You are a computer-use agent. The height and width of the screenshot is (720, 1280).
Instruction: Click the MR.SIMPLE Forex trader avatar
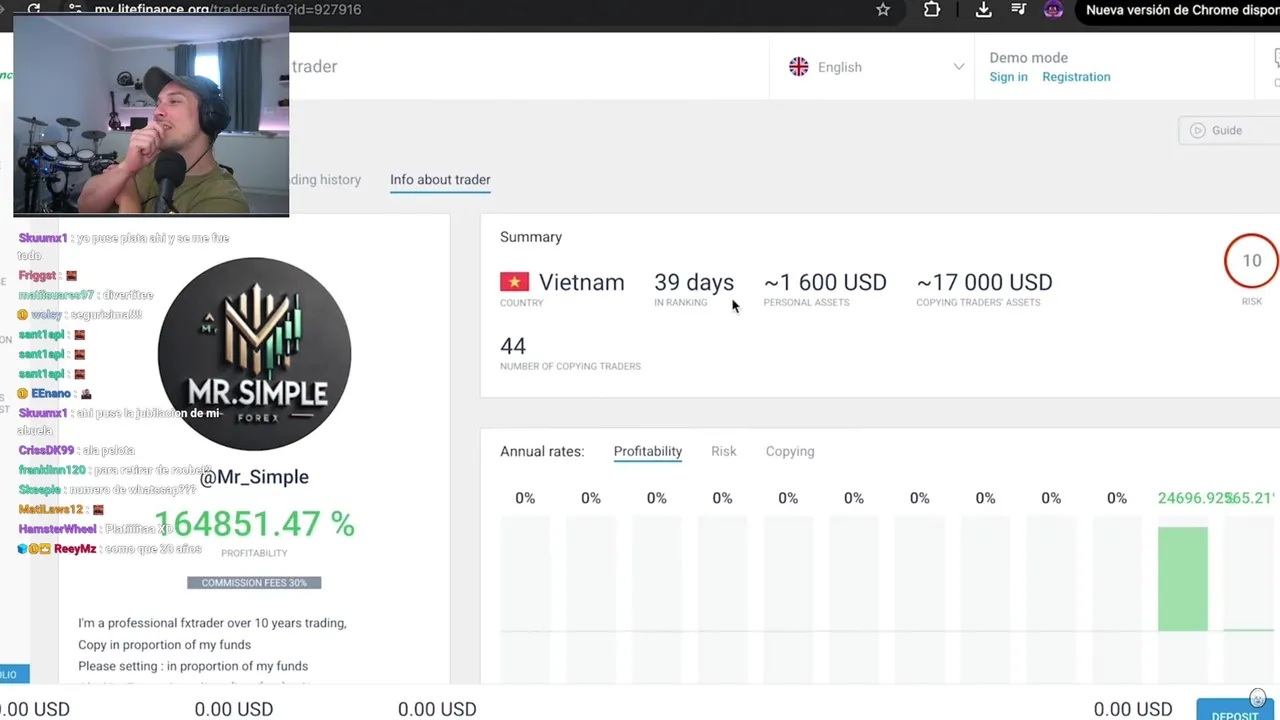(x=254, y=354)
